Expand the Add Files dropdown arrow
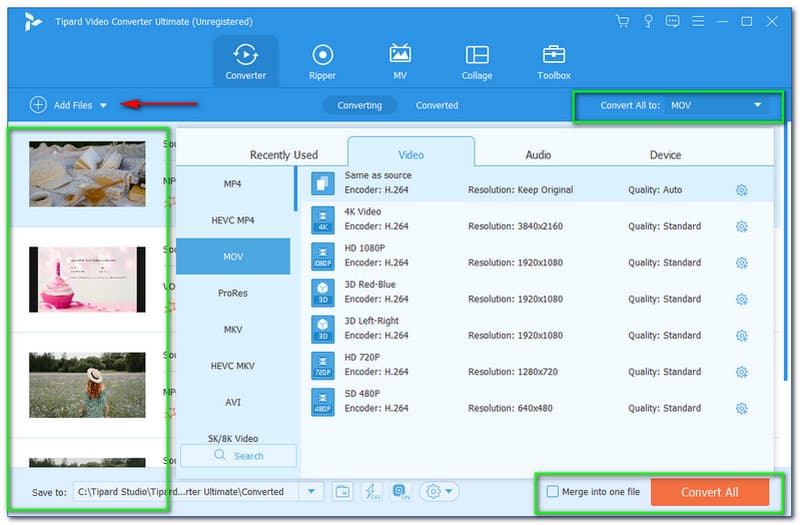Viewport: 800px width, 525px height. 103,105
